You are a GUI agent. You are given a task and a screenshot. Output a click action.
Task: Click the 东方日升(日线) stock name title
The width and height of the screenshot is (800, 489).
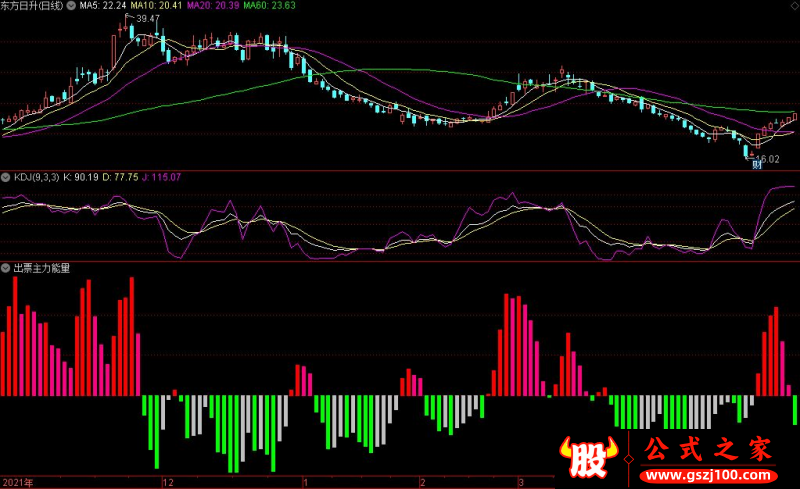(x=32, y=6)
